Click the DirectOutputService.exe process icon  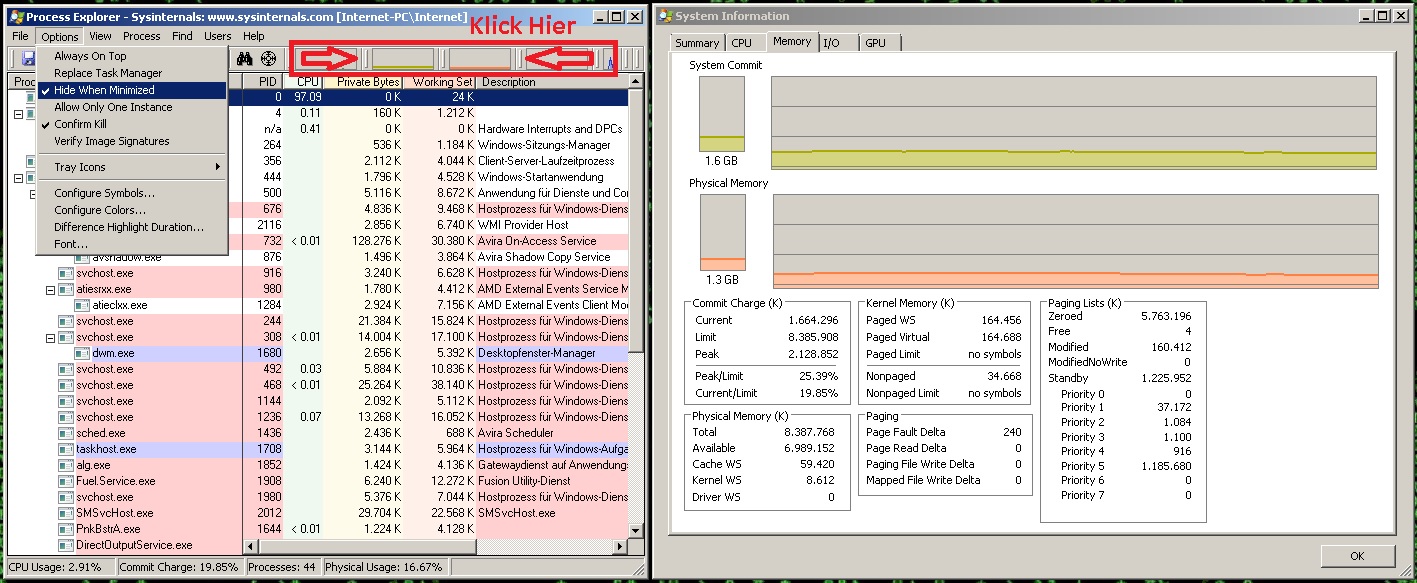point(66,545)
